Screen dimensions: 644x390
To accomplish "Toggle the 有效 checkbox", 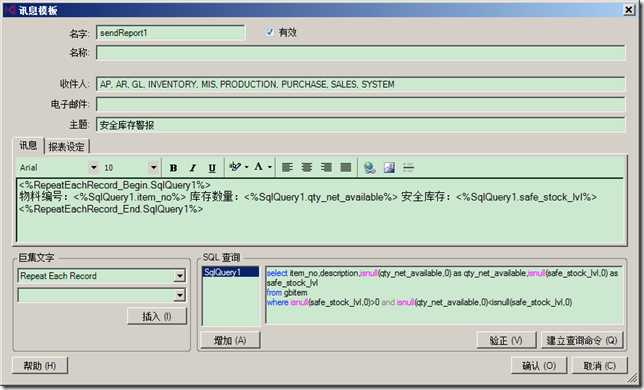I will click(x=269, y=32).
